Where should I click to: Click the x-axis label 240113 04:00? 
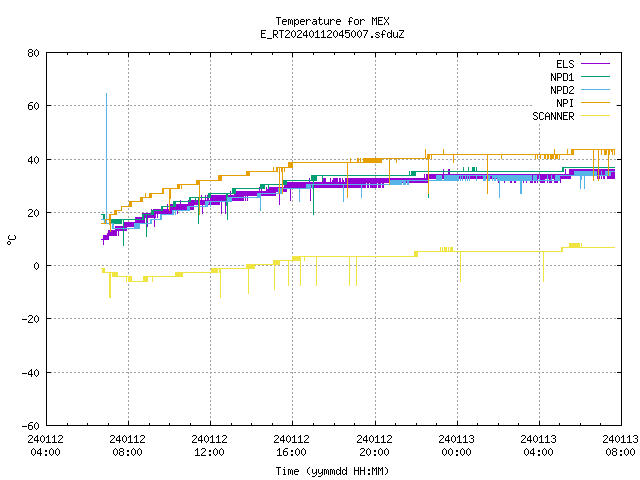(538, 446)
